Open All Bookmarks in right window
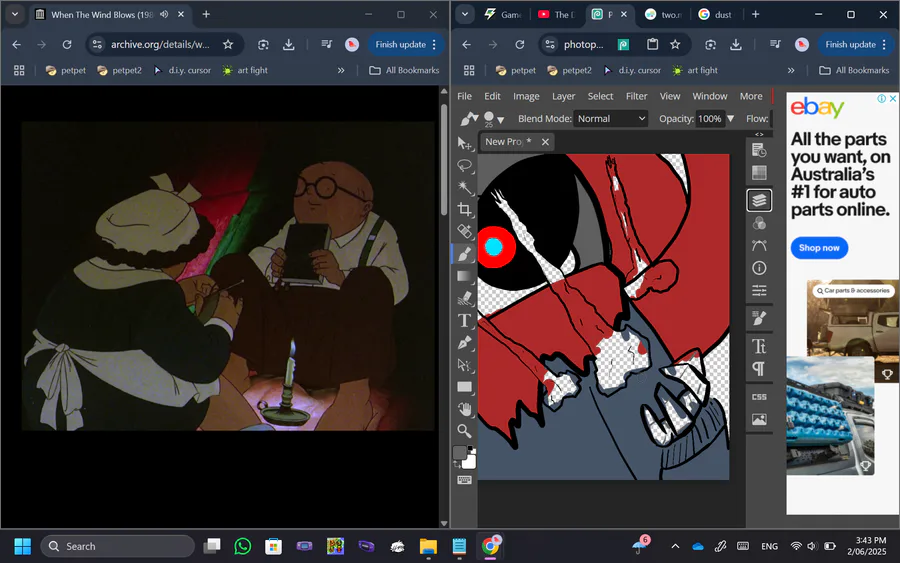This screenshot has width=900, height=563. coord(854,70)
